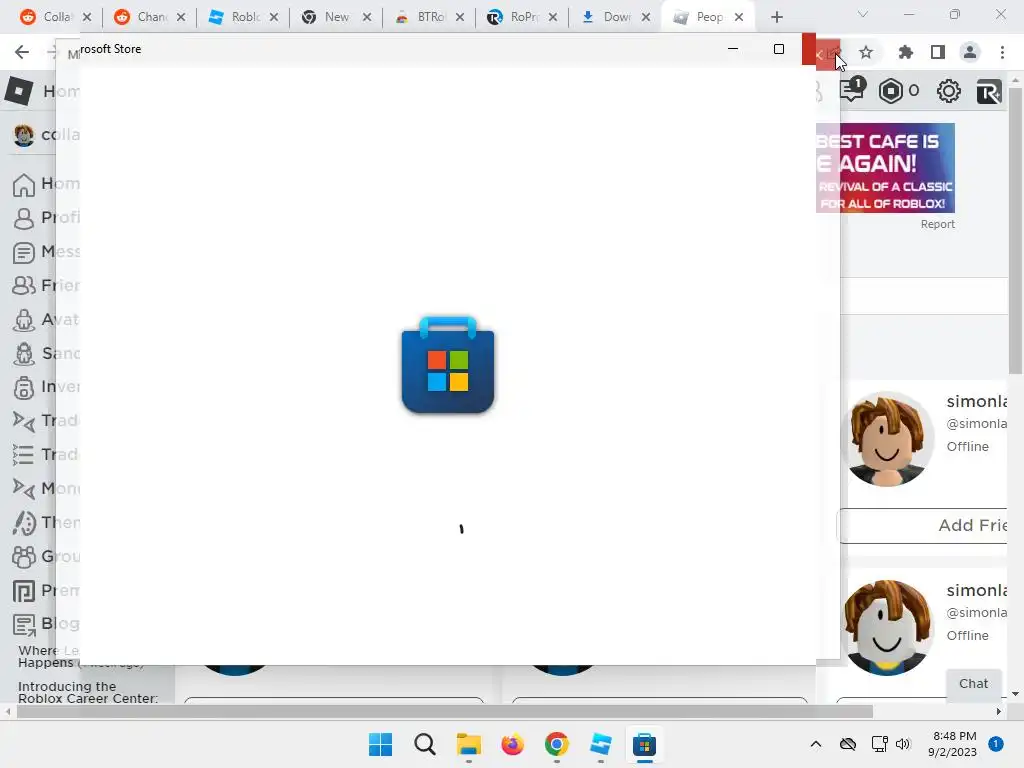Go back in the Chrome browser
The width and height of the screenshot is (1024, 768).
[22, 52]
